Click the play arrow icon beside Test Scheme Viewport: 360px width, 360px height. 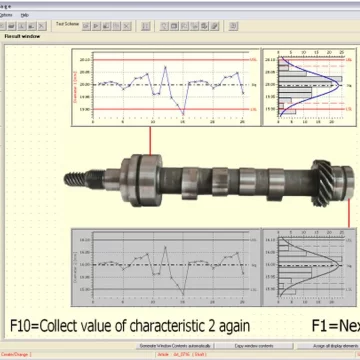point(96,26)
